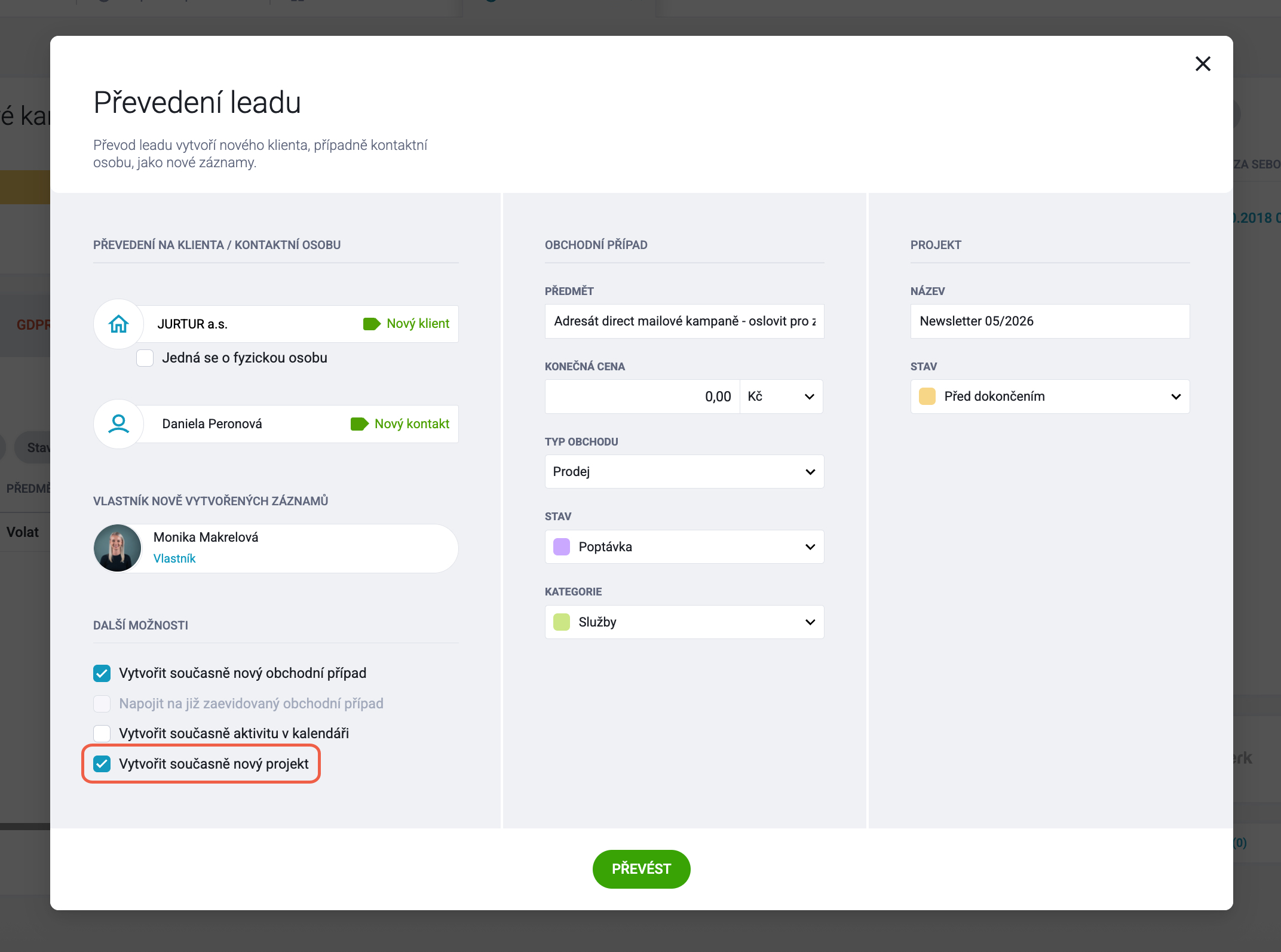Click the house icon beside JURTUR a.s.

point(118,324)
